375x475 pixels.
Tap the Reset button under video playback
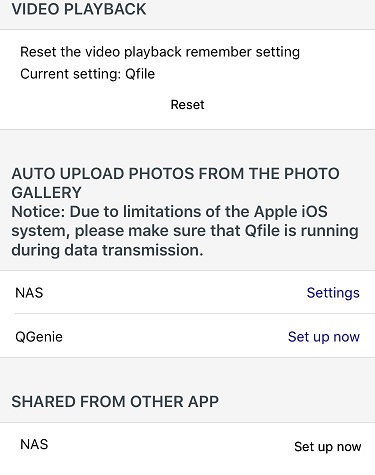tap(187, 105)
